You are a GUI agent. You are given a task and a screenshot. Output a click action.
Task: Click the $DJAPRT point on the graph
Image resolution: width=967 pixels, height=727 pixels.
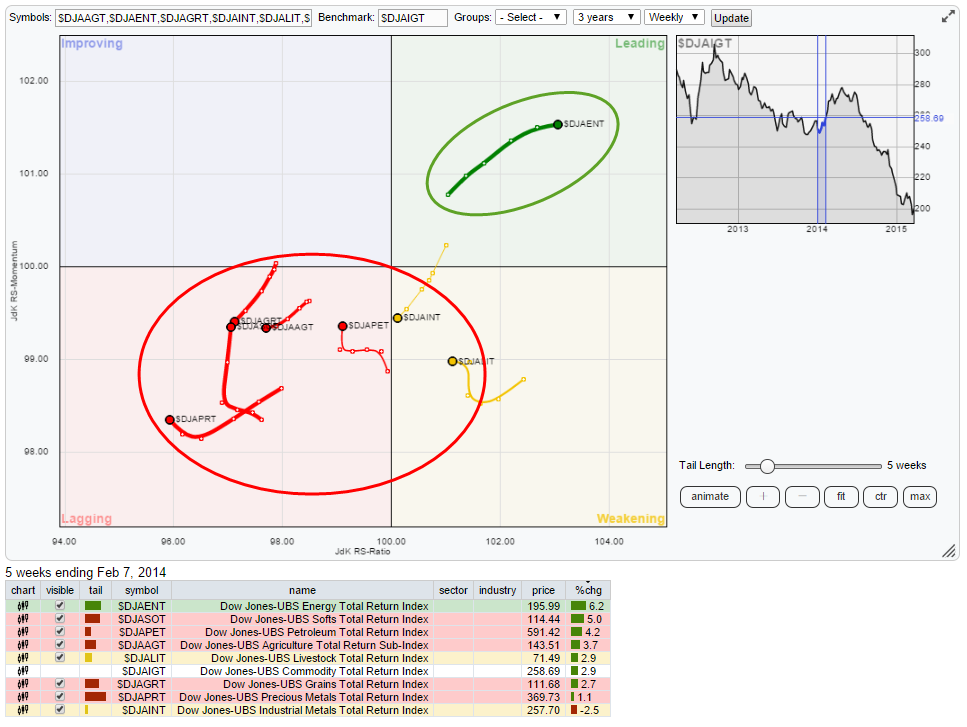[170, 420]
